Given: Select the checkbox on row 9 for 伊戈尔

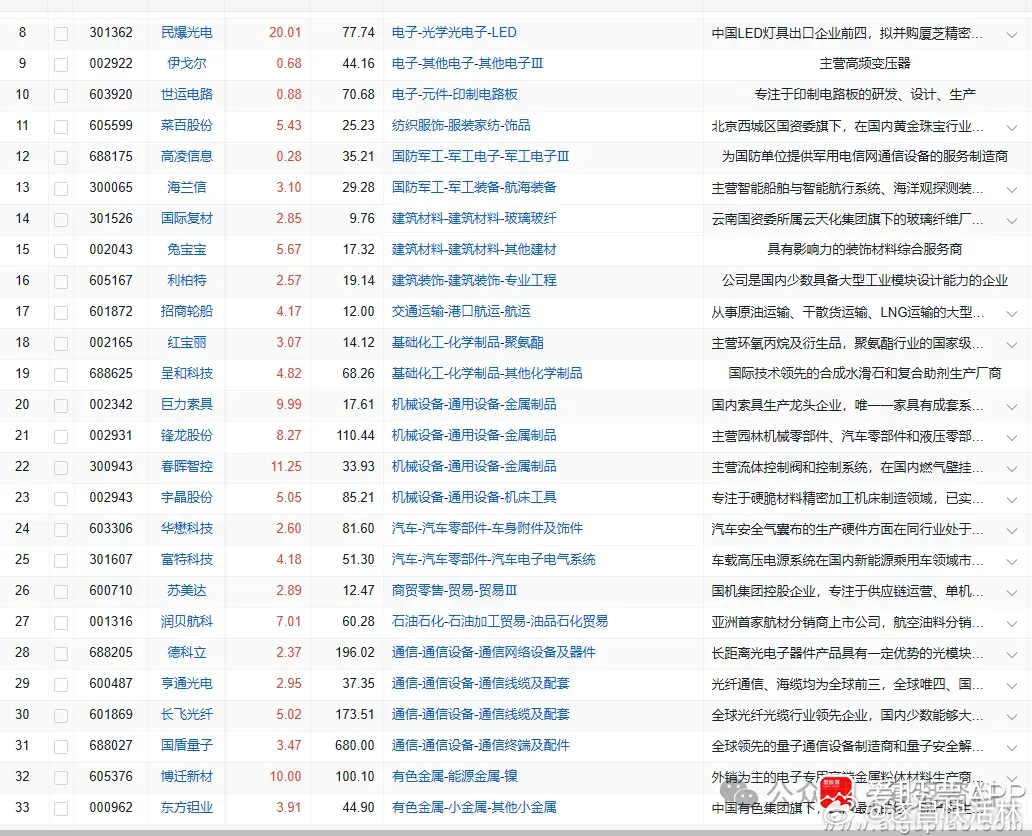Looking at the screenshot, I should 61,63.
